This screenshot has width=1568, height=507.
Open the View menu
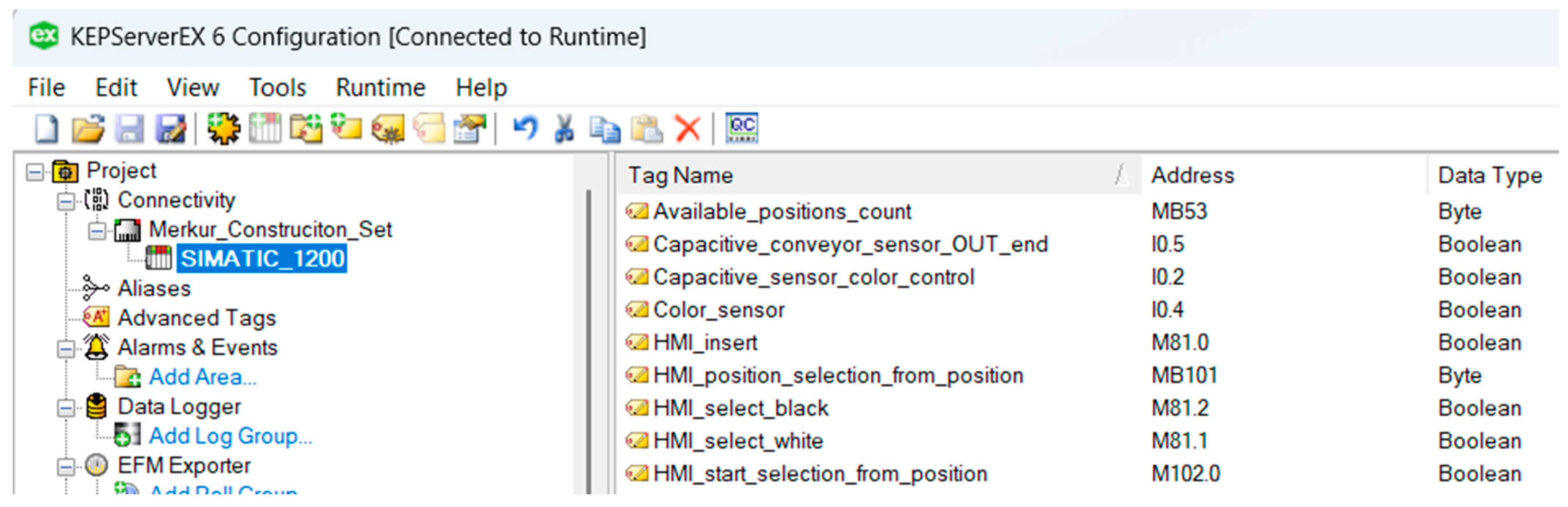tap(193, 88)
